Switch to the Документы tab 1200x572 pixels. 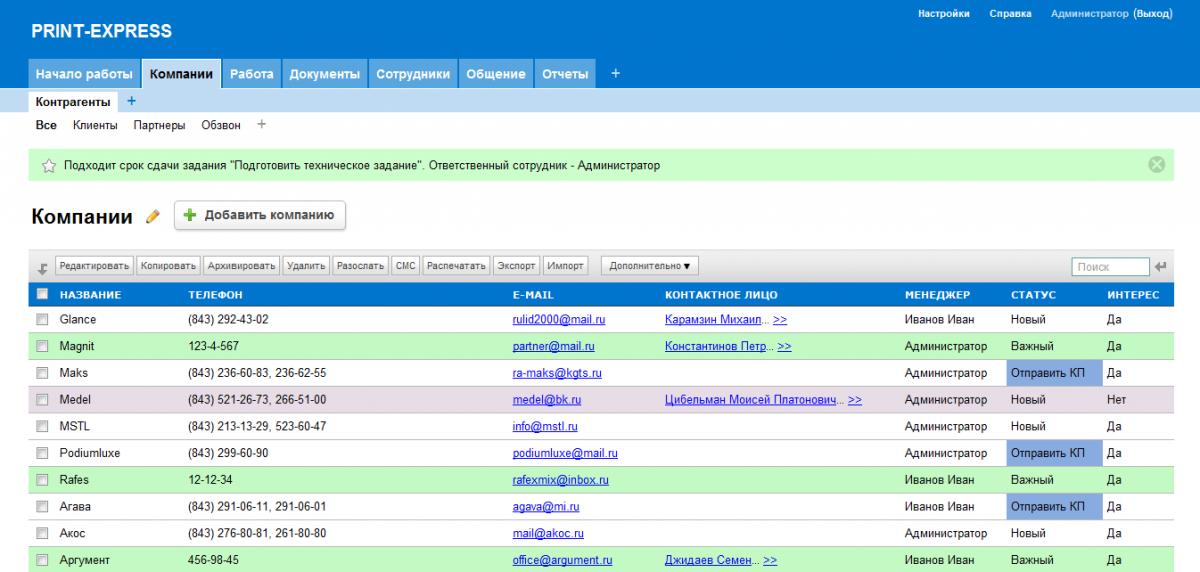coord(324,74)
